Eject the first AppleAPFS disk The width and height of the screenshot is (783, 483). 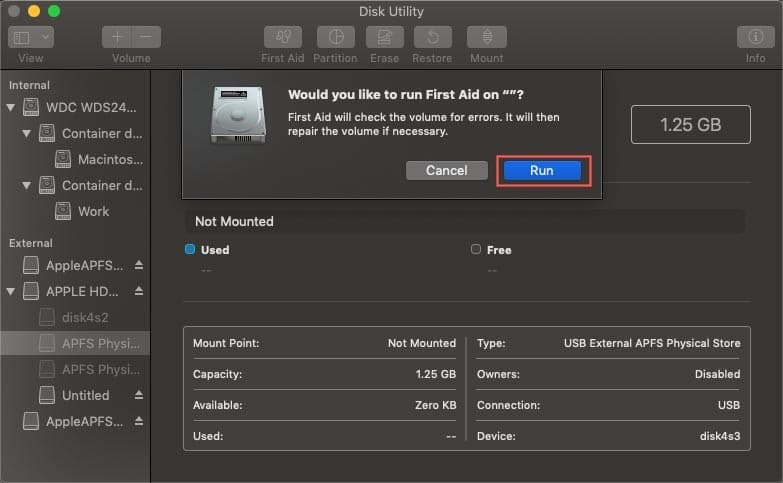139,265
